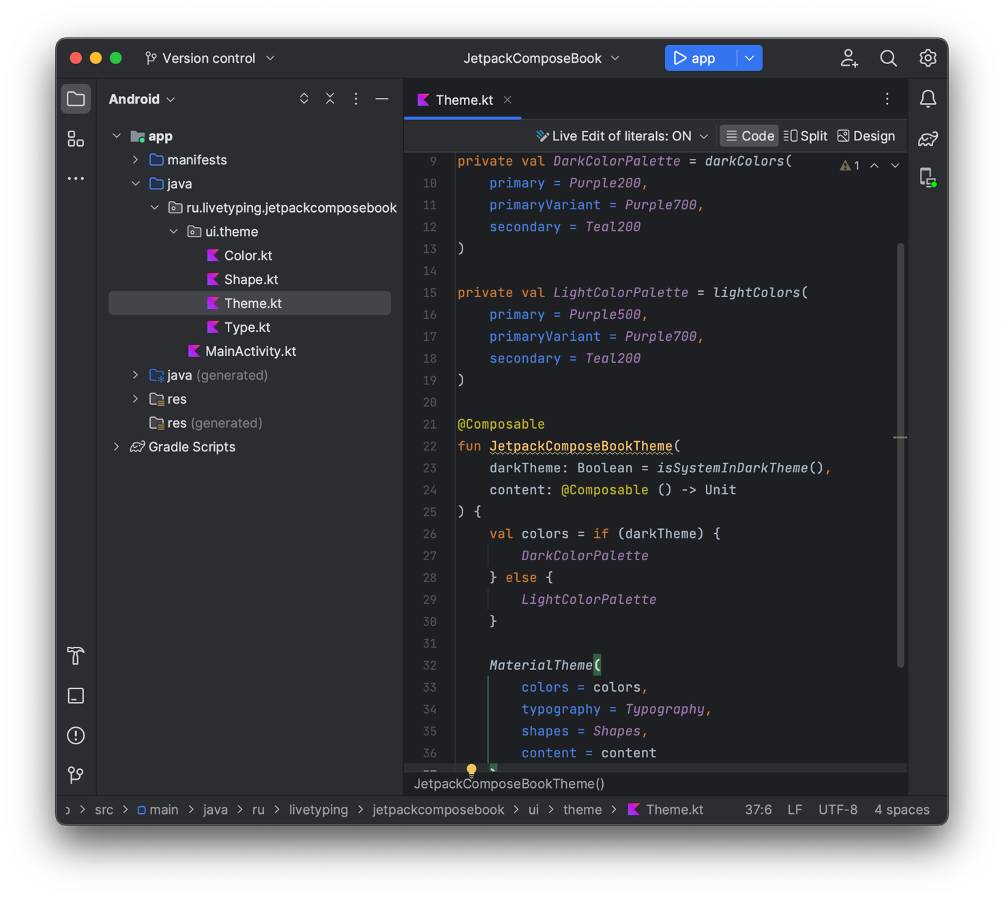This screenshot has height=899, width=1004.
Task: Open the Problems tool window icon
Action: pos(76,736)
